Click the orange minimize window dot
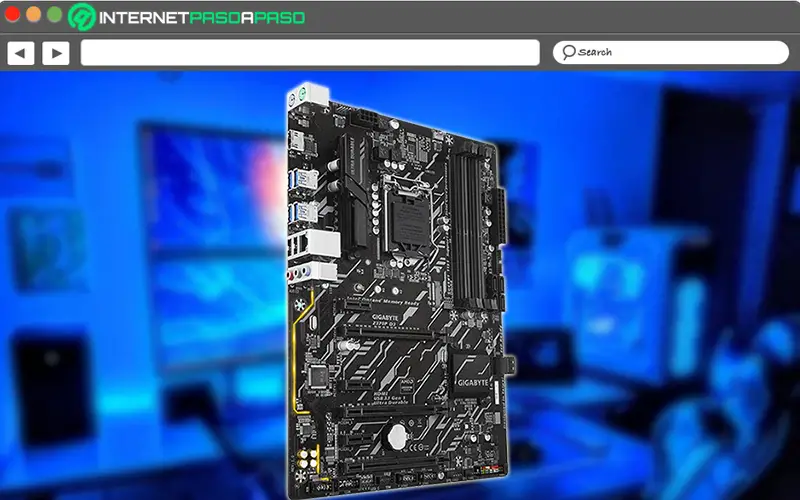 34,14
